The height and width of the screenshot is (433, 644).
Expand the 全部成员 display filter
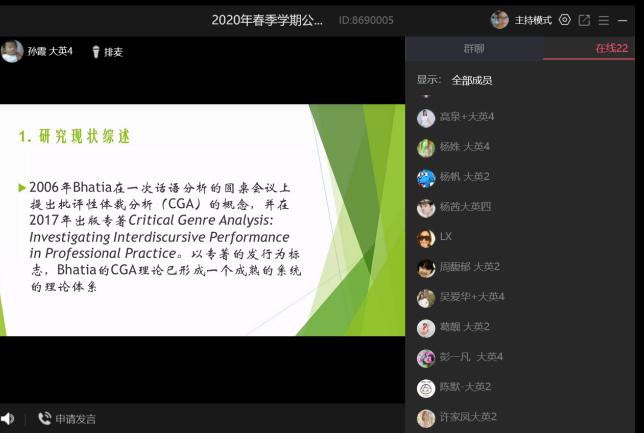(471, 80)
